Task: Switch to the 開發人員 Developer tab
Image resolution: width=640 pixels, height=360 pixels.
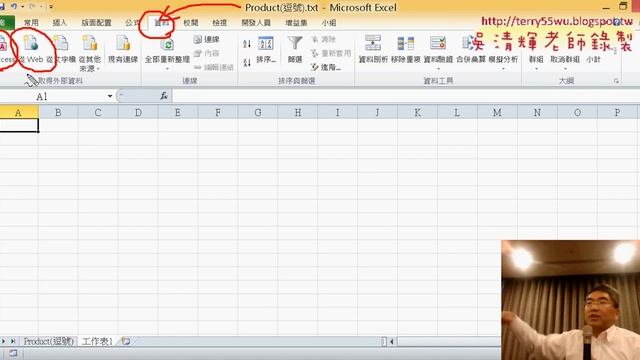Action: 256,23
